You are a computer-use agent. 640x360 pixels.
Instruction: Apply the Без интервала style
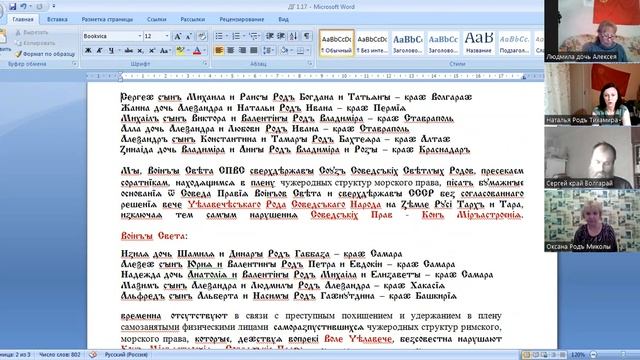click(x=372, y=43)
